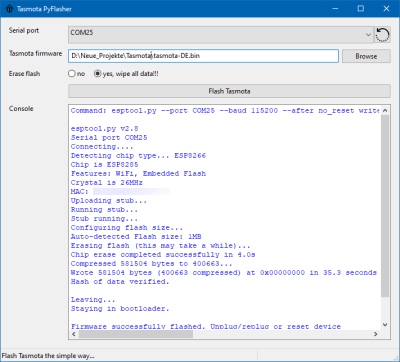Click the "Console" label

[21, 108]
